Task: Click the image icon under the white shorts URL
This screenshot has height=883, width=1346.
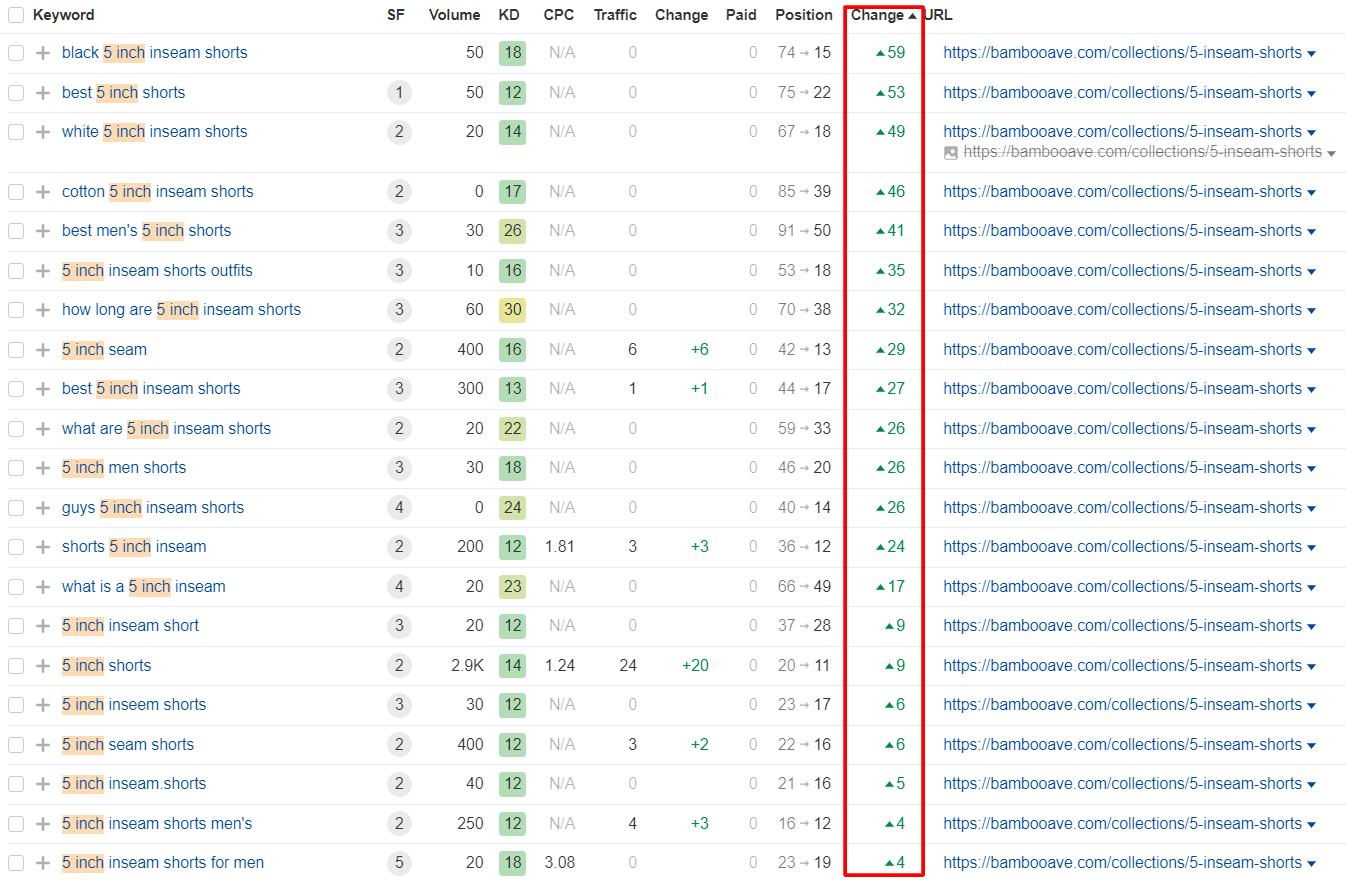Action: [x=951, y=153]
